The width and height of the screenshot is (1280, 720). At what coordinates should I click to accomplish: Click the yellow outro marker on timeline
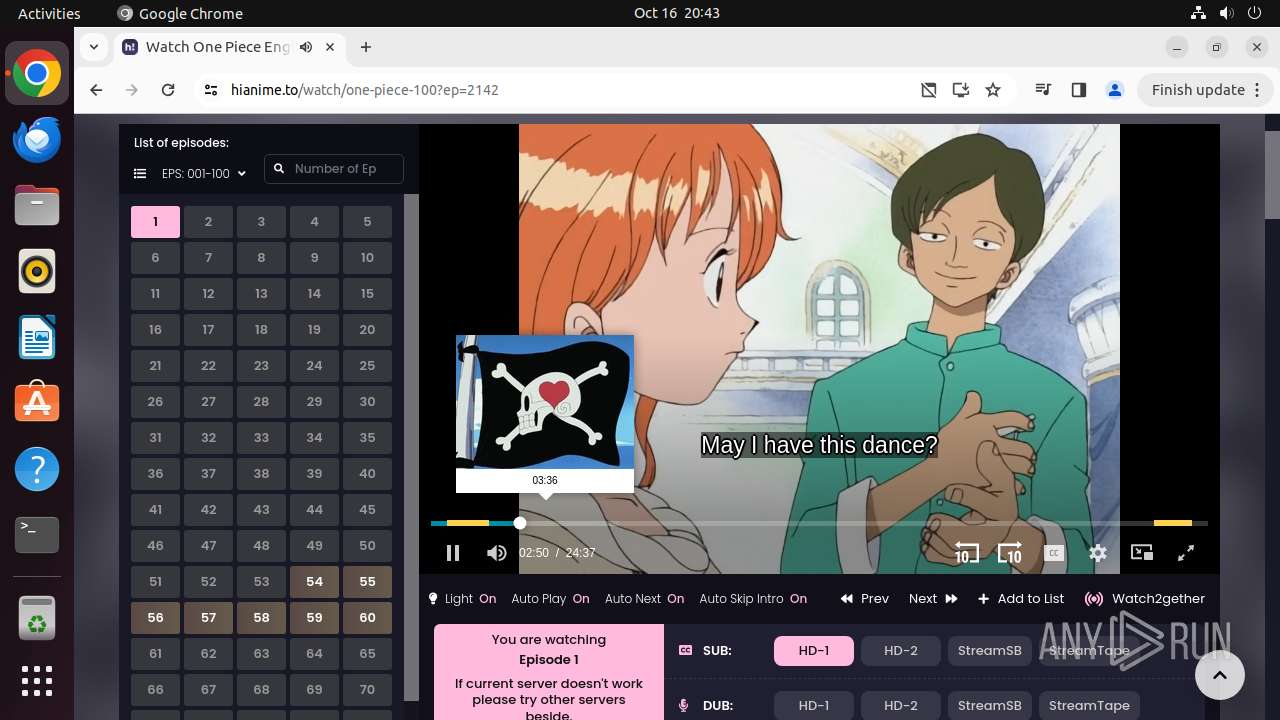click(x=1172, y=523)
